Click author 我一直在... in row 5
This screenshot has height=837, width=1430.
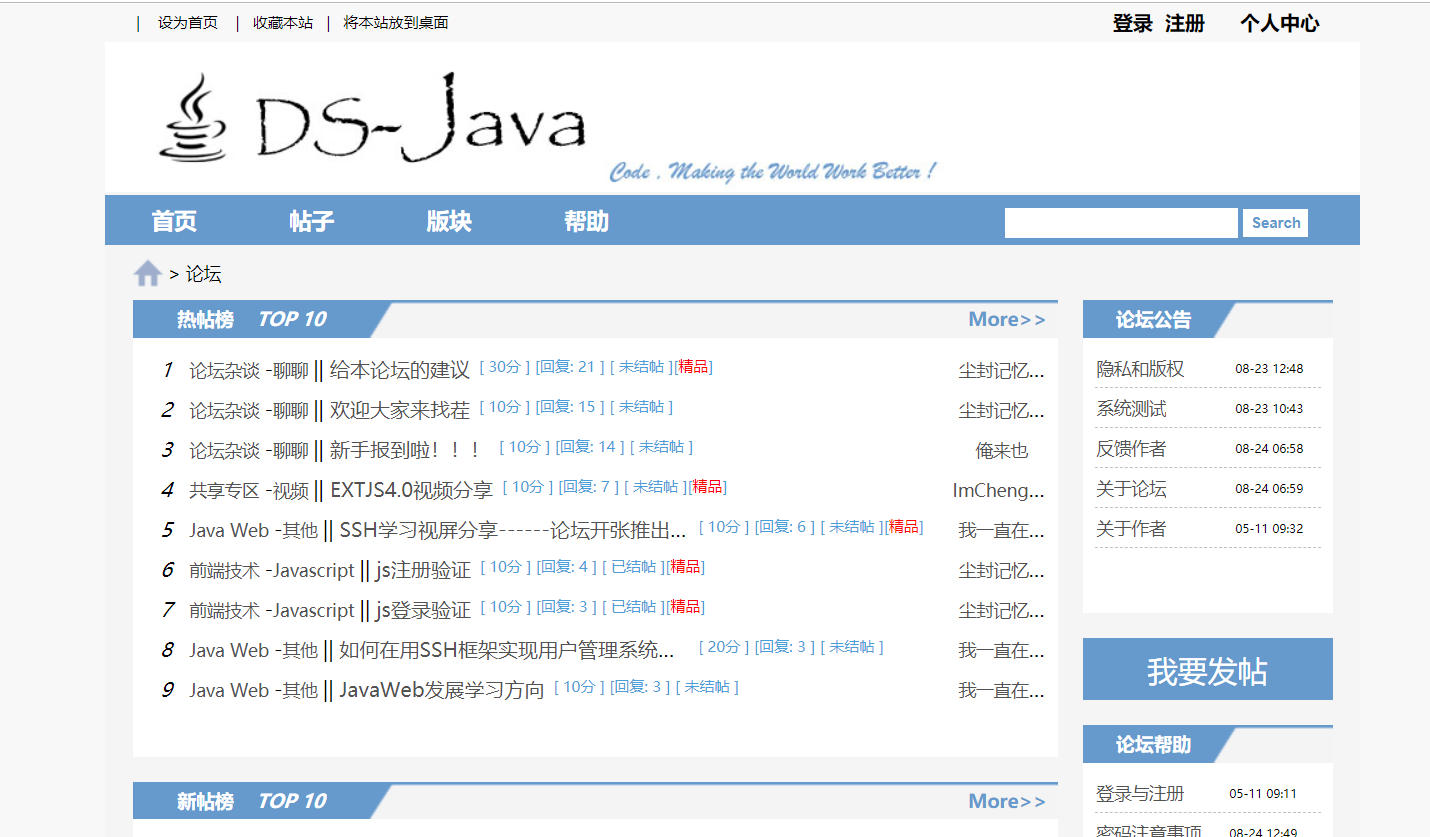point(1002,530)
